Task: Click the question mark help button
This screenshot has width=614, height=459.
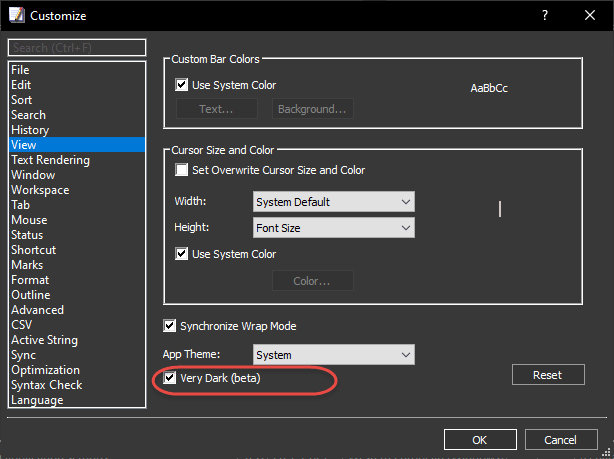Action: click(x=545, y=15)
